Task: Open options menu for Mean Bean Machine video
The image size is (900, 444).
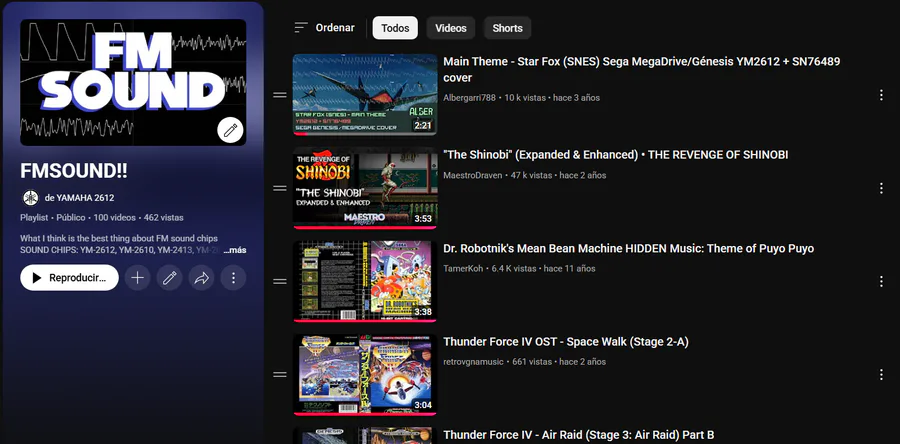Action: 881,281
